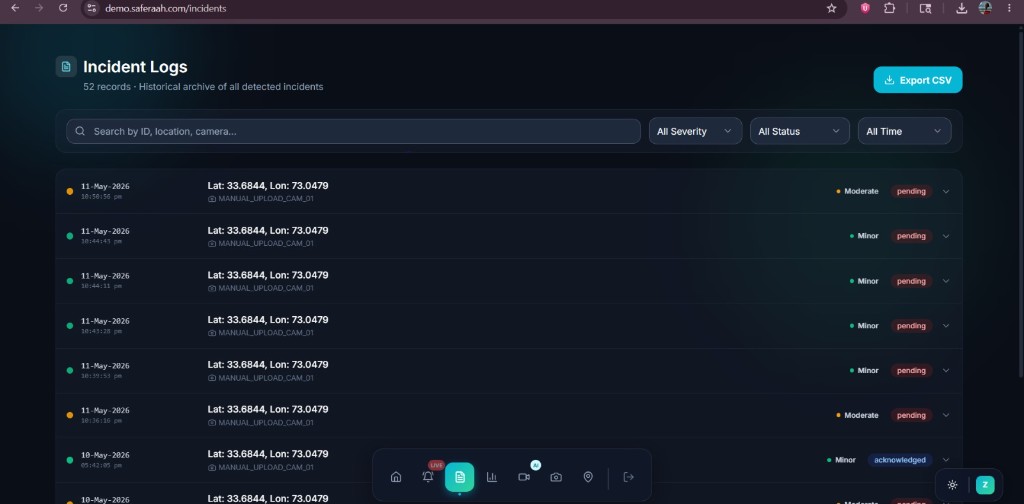The image size is (1024, 504).
Task: Reload the page
Action: click(x=63, y=8)
